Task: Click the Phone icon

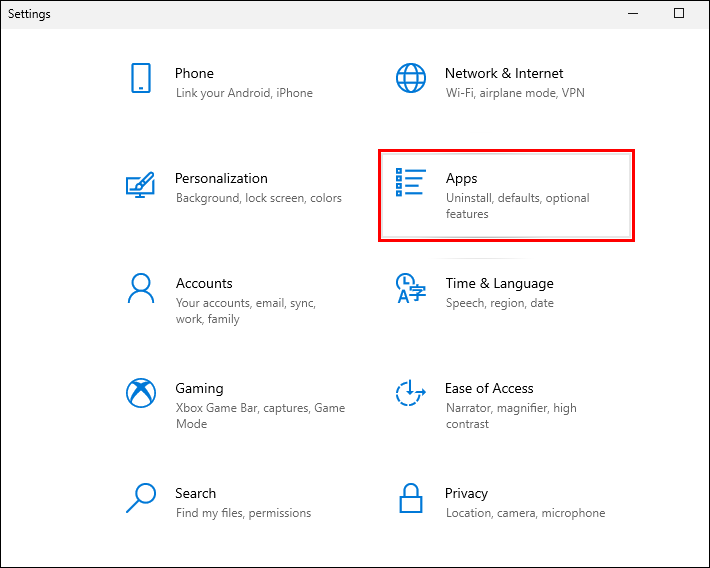Action: [x=140, y=78]
